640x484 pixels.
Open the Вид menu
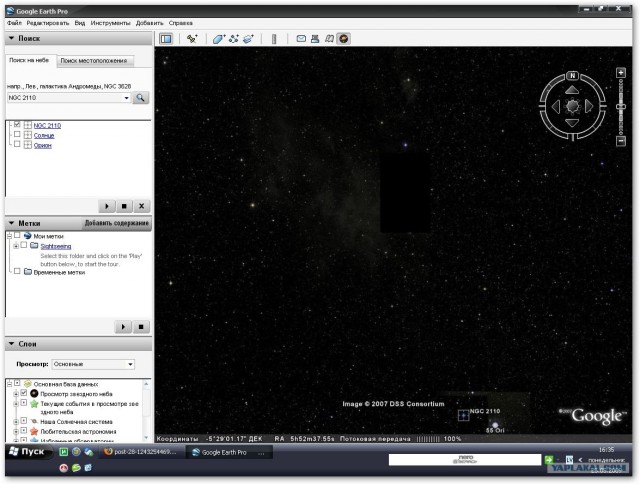click(80, 23)
